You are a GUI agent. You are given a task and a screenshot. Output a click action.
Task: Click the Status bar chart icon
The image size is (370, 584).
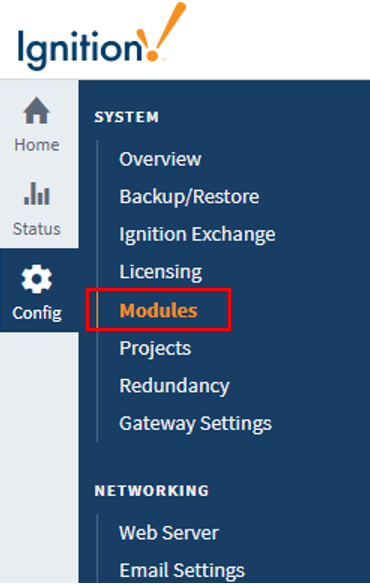37,193
